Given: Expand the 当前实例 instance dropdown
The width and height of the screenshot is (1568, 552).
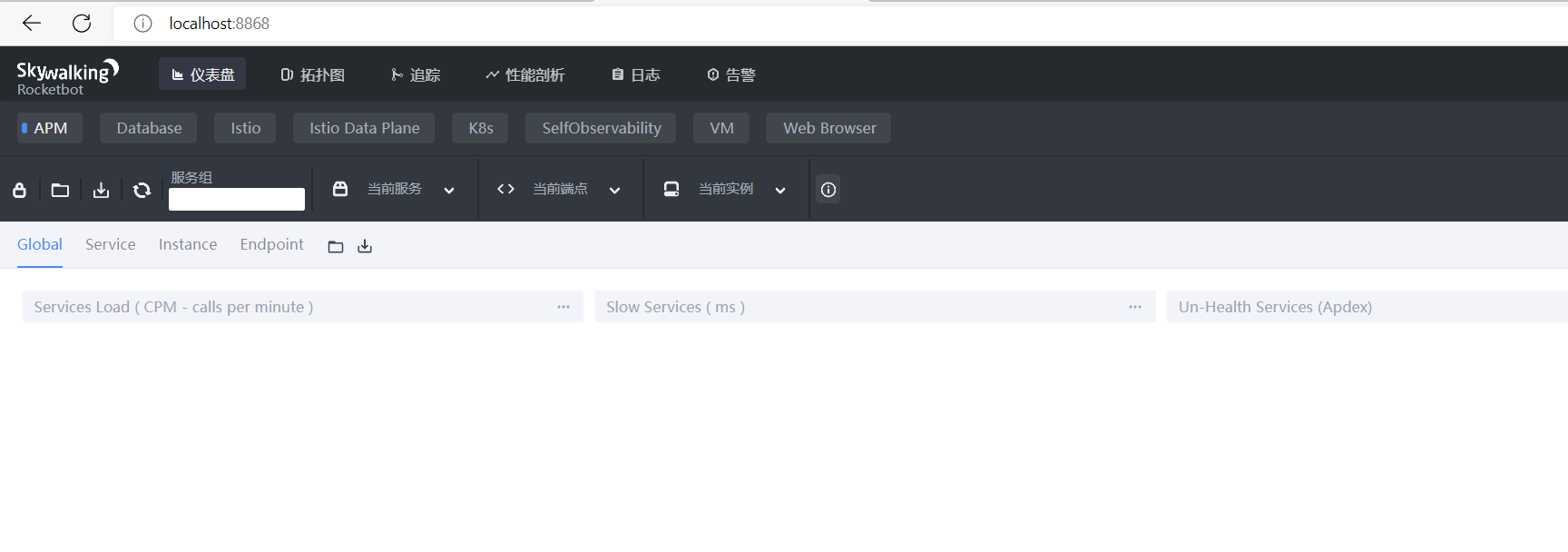Looking at the screenshot, I should [779, 190].
